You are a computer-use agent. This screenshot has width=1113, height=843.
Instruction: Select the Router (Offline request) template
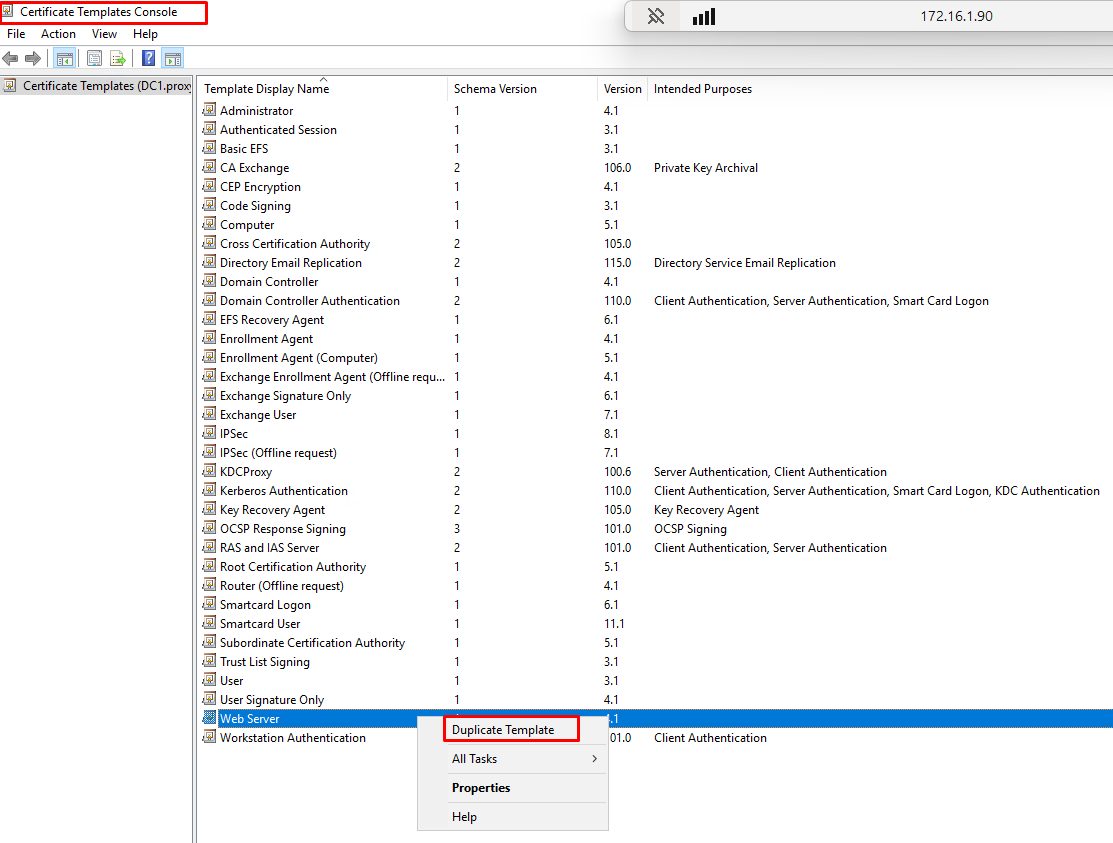pyautogui.click(x=282, y=586)
